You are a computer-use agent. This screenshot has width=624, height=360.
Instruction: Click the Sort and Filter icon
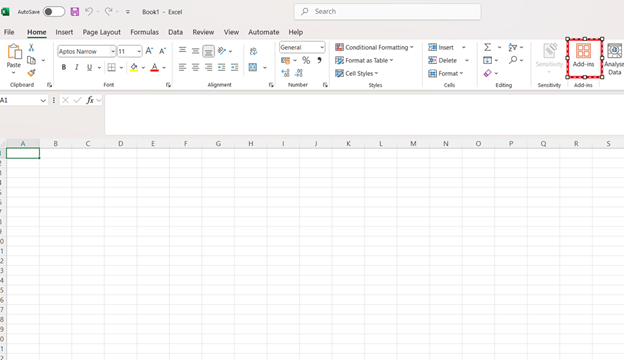(513, 47)
